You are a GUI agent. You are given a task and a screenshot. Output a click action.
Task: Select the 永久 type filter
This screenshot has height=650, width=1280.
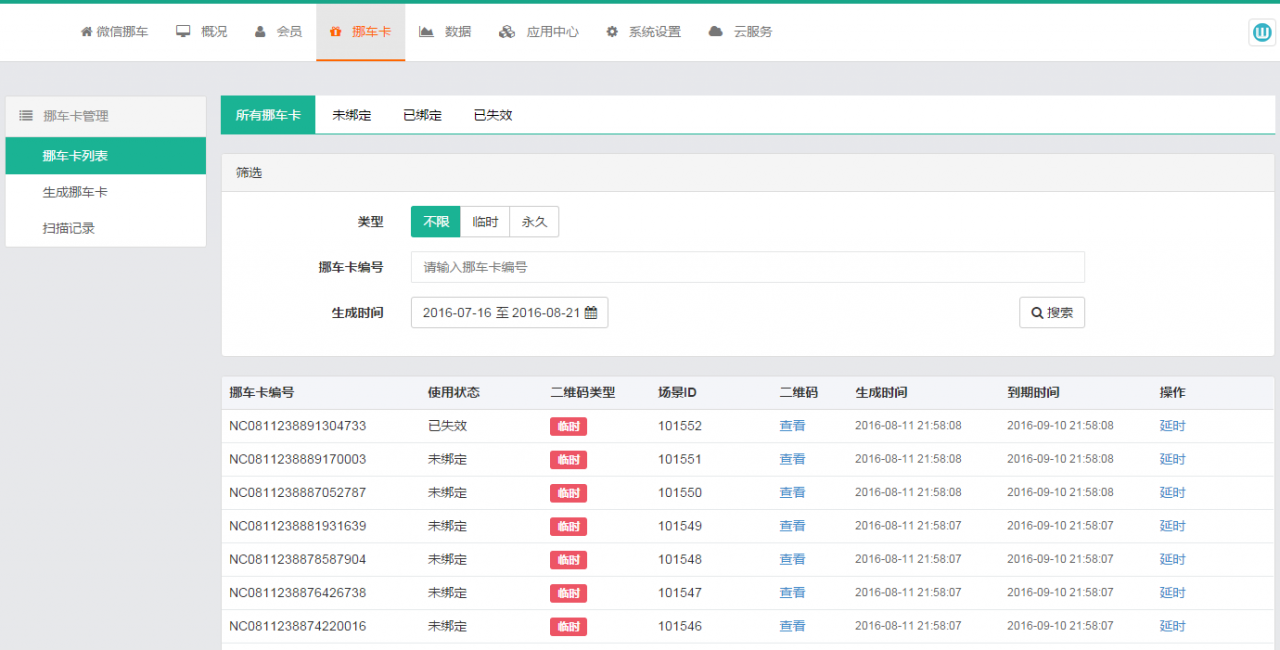[x=533, y=221]
